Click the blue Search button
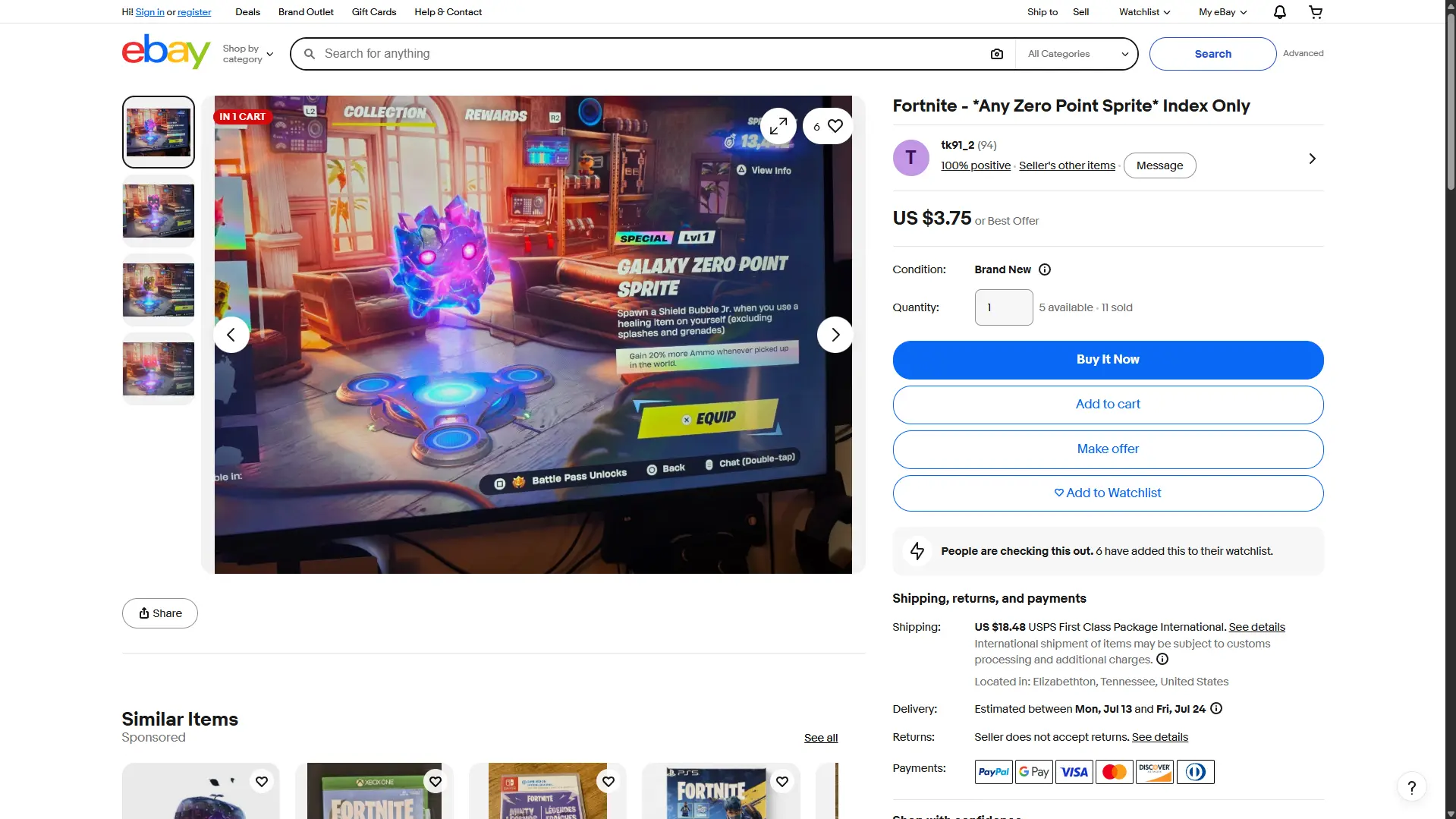The width and height of the screenshot is (1456, 819). click(1212, 54)
